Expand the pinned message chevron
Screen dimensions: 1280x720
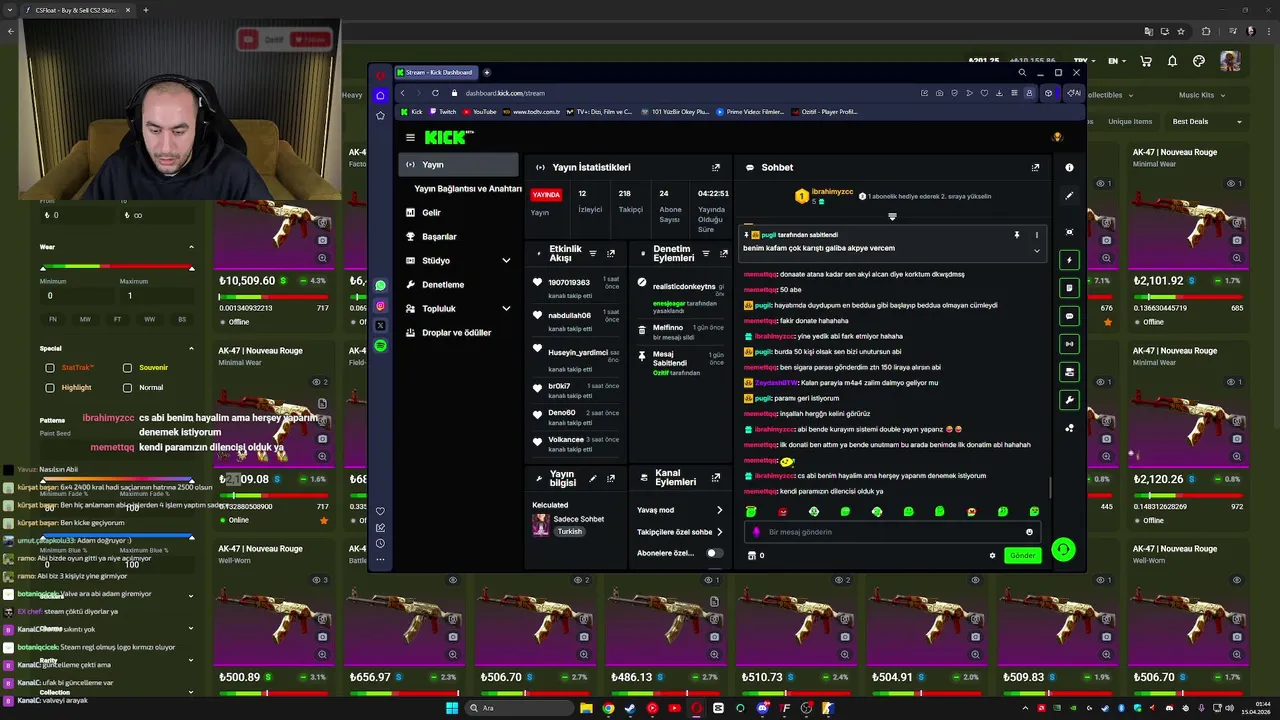(x=1036, y=250)
